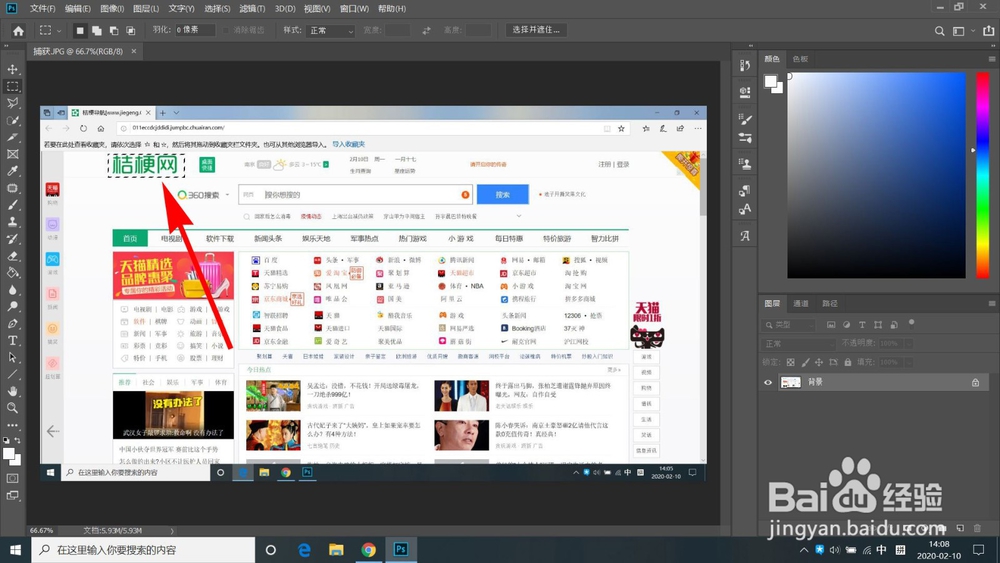Viewport: 1000px width, 563px height.
Task: Open the layer blend mode dropdown 正常
Action: pyautogui.click(x=798, y=344)
